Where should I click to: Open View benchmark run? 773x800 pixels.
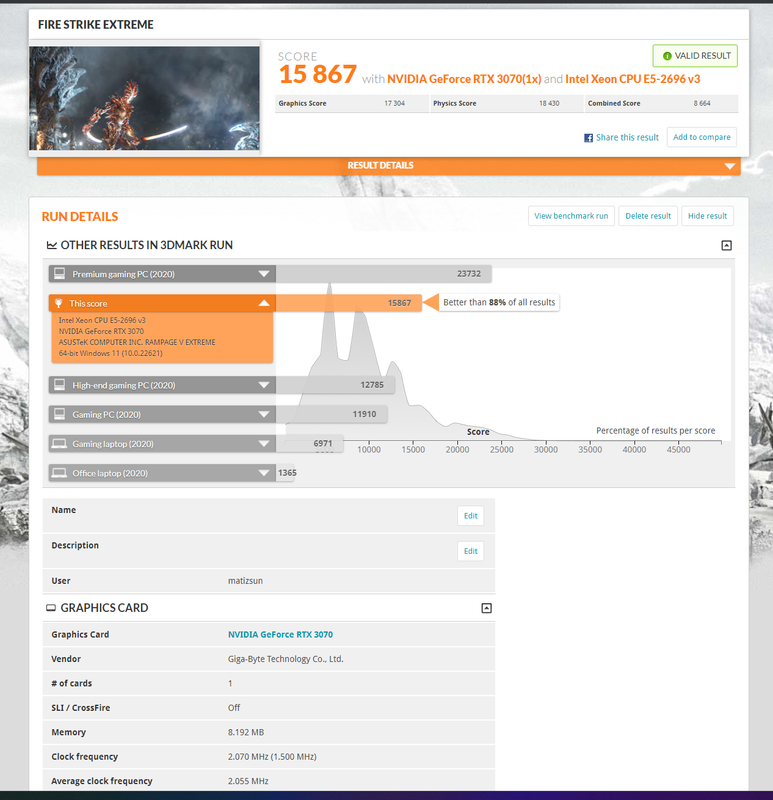point(571,216)
